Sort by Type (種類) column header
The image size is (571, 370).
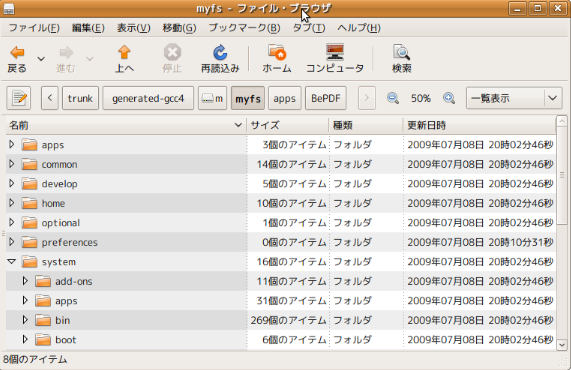(366, 125)
